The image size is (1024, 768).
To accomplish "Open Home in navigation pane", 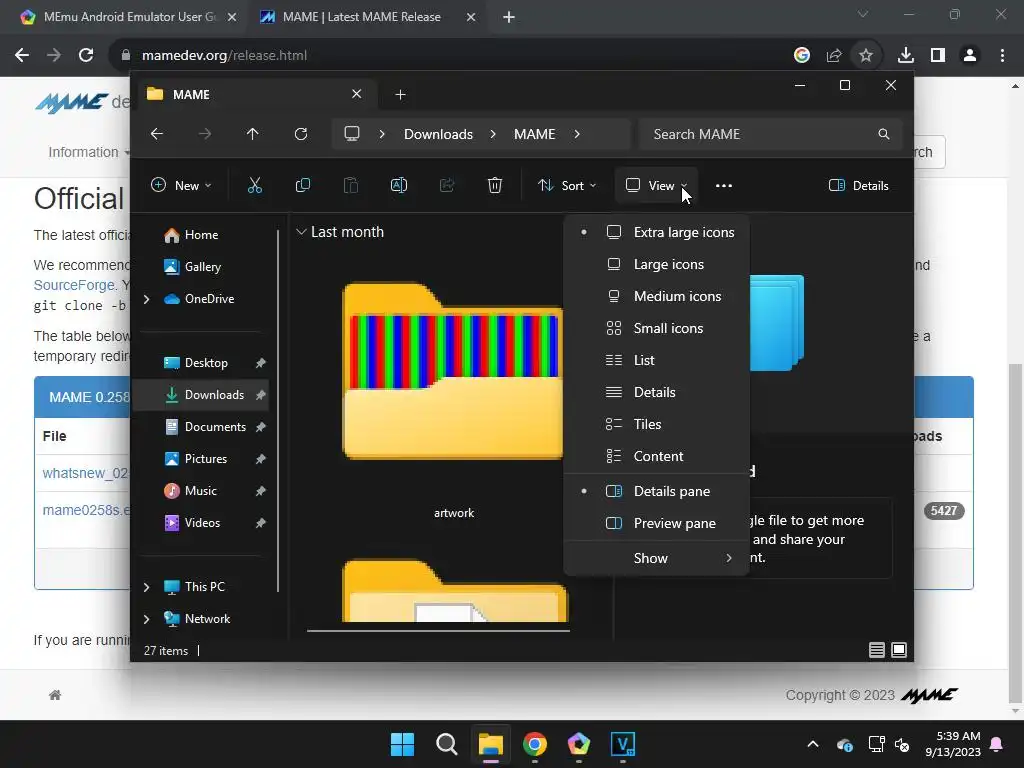I will 202,234.
